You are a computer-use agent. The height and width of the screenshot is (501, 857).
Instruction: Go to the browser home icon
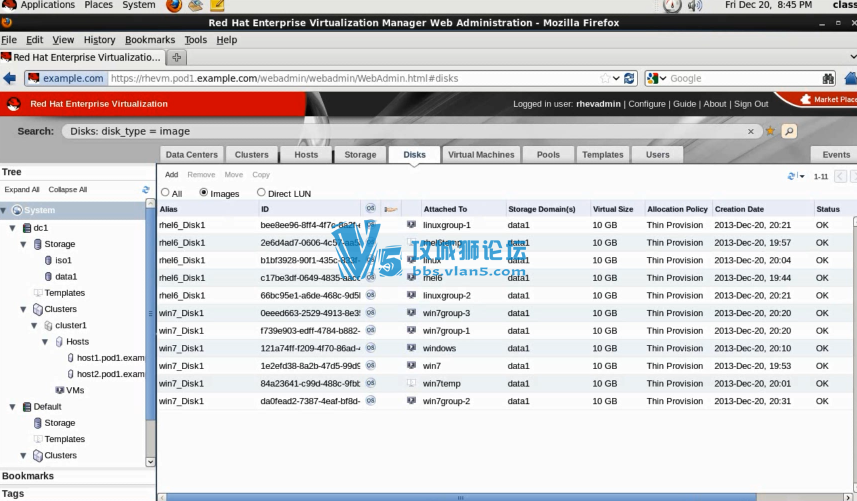tap(850, 78)
